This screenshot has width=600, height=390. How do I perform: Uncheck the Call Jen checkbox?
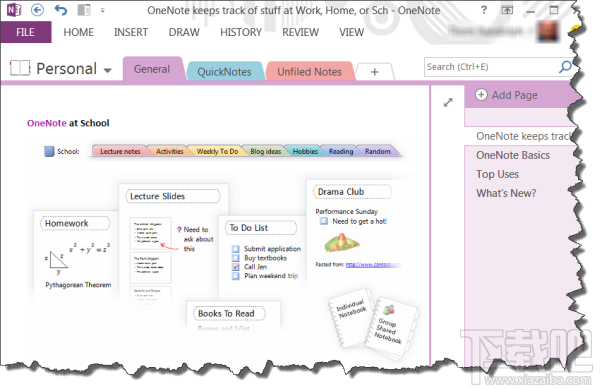click(x=236, y=267)
